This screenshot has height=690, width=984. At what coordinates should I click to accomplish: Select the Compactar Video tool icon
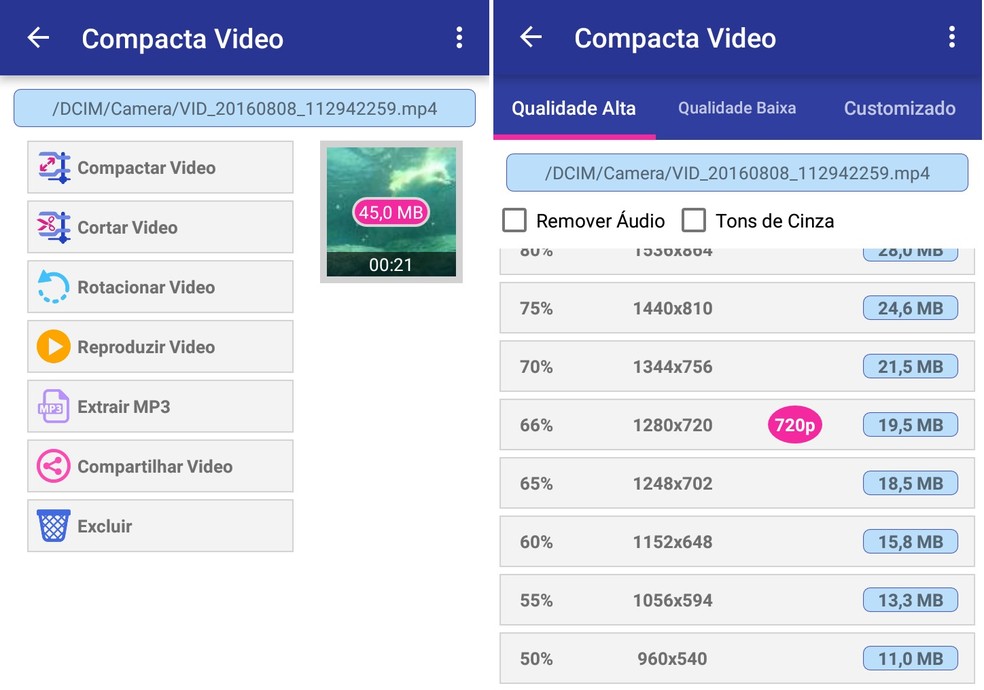pos(55,167)
